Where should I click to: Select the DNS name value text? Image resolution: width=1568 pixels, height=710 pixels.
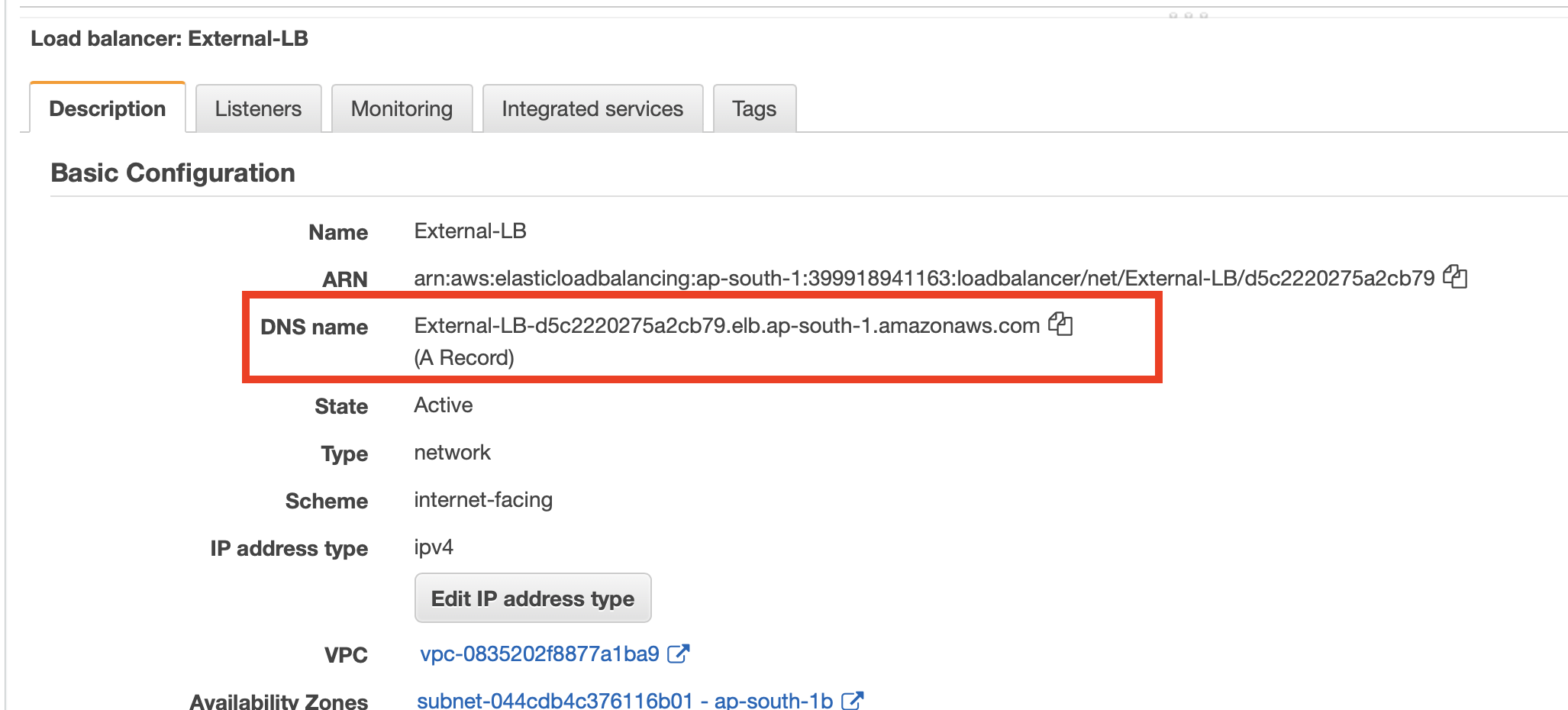point(727,325)
